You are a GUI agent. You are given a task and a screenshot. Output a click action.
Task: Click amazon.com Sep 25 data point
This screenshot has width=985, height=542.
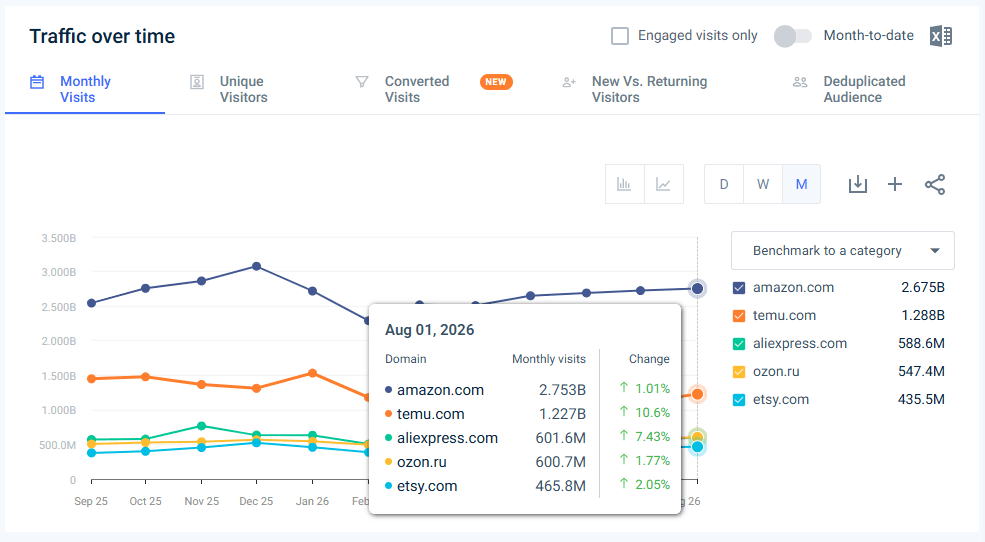point(91,303)
